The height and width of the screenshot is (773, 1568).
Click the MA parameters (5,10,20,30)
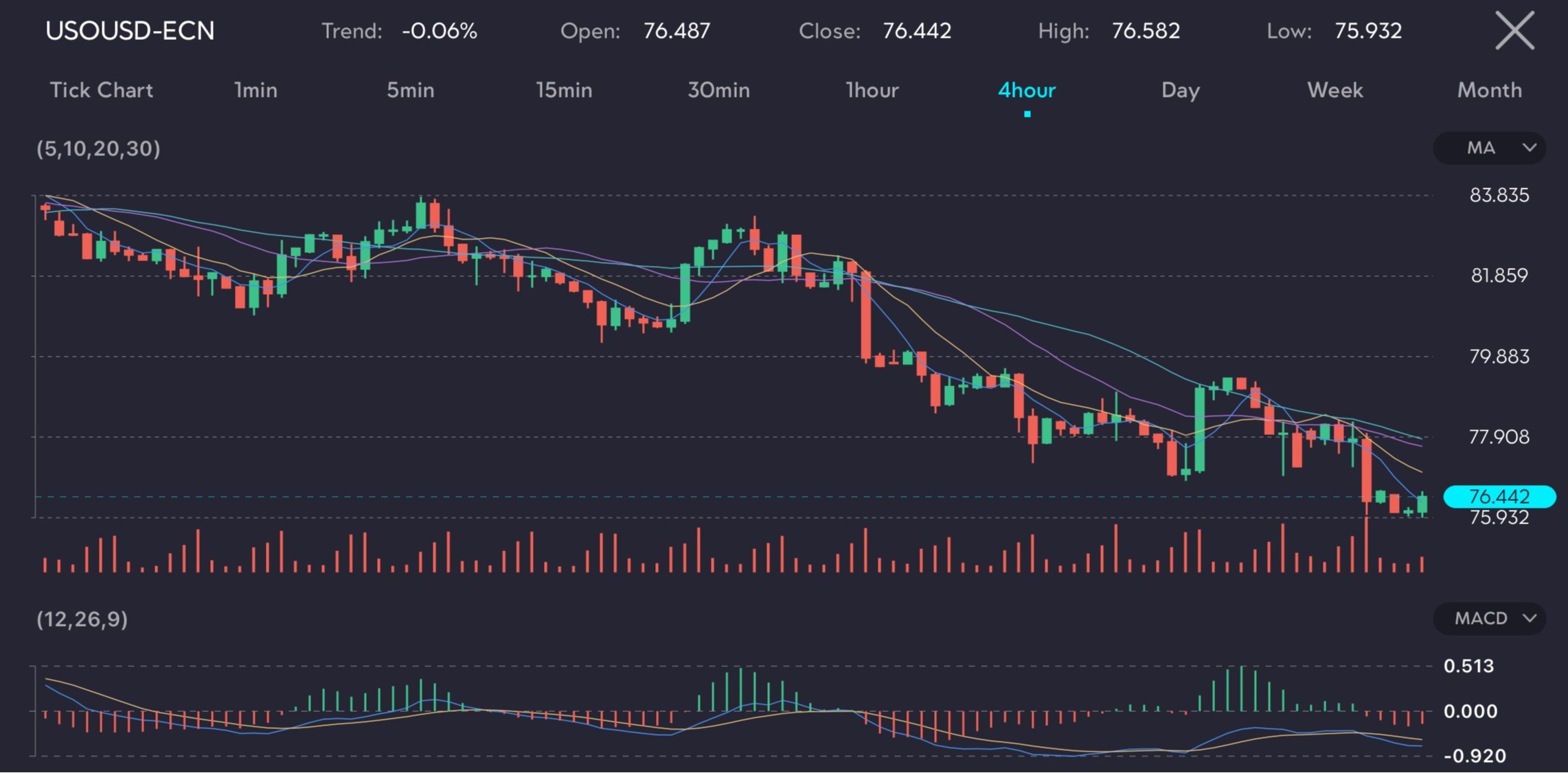[x=98, y=148]
